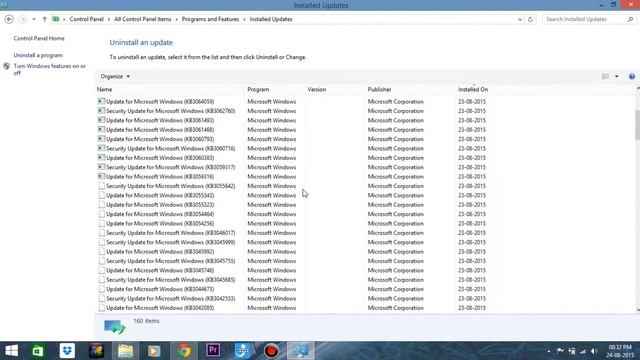640x360 pixels.
Task: Select Control Panel in the breadcrumb
Action: pos(87,19)
